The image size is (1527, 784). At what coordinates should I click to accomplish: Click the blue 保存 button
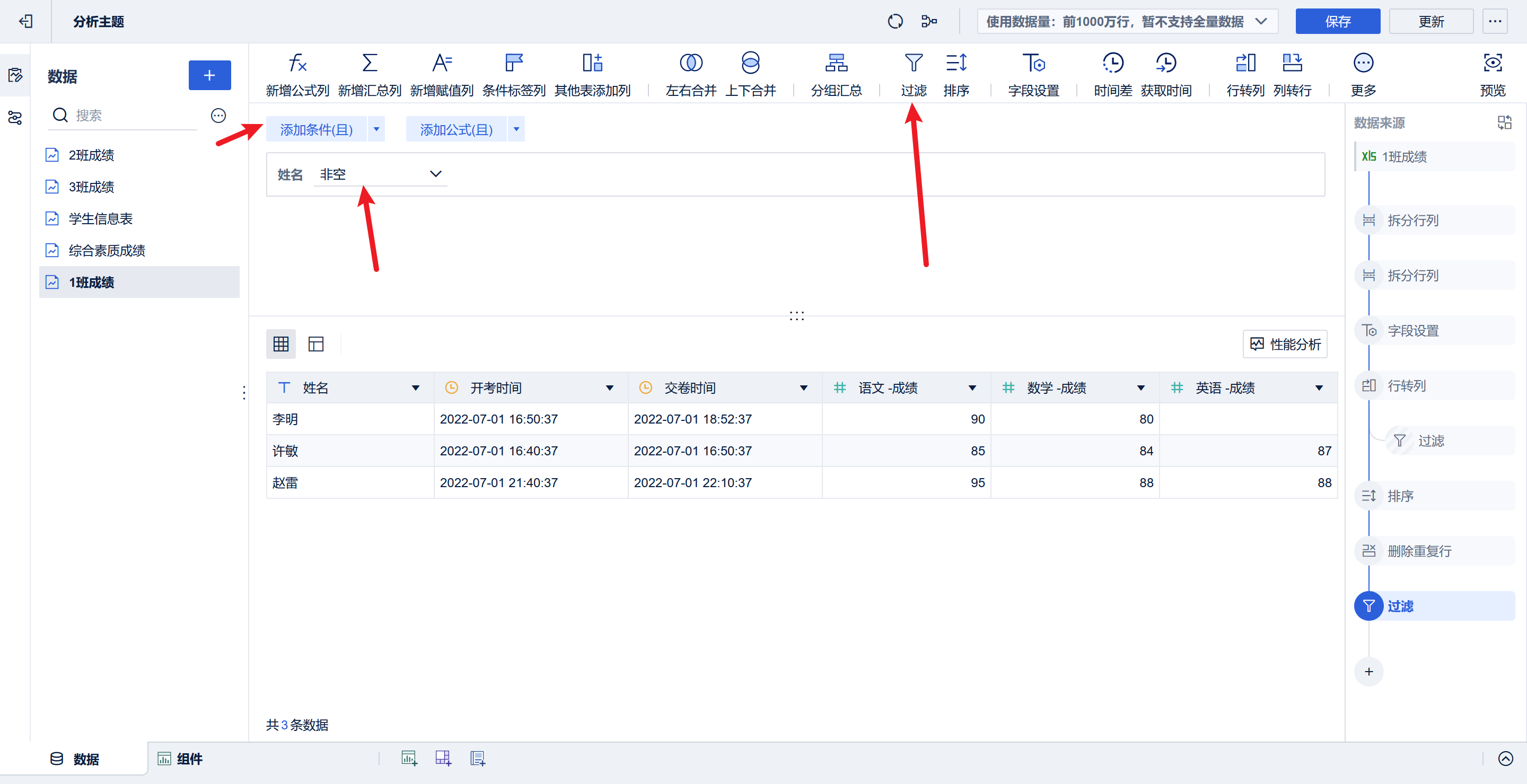(1337, 22)
